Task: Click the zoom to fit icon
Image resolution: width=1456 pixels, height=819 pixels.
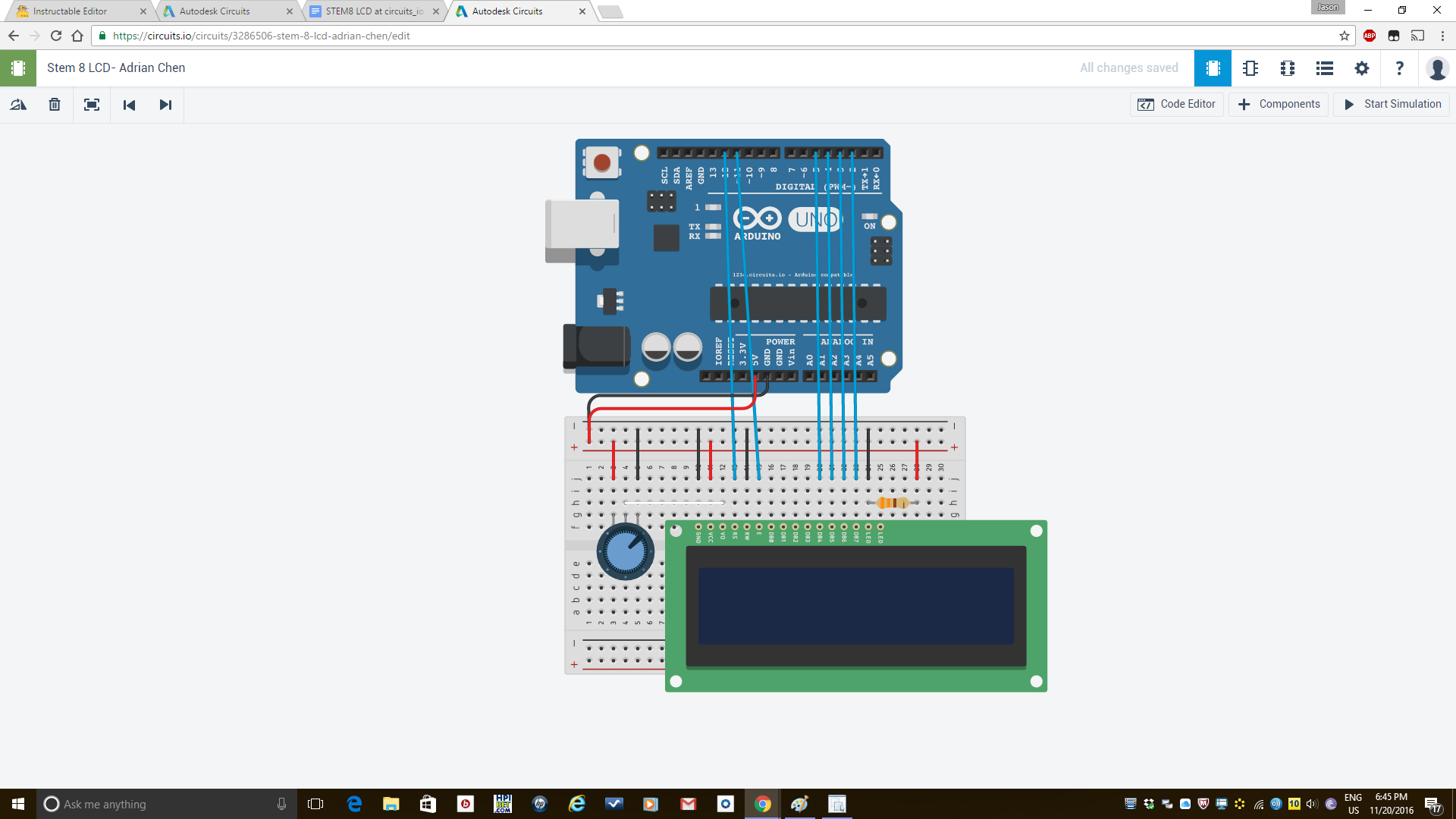Action: (92, 105)
